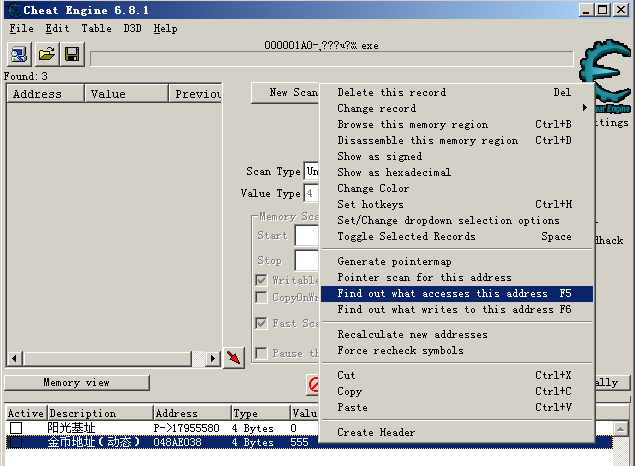
Task: Choose Recalculate new addresses
Action: pos(457,334)
